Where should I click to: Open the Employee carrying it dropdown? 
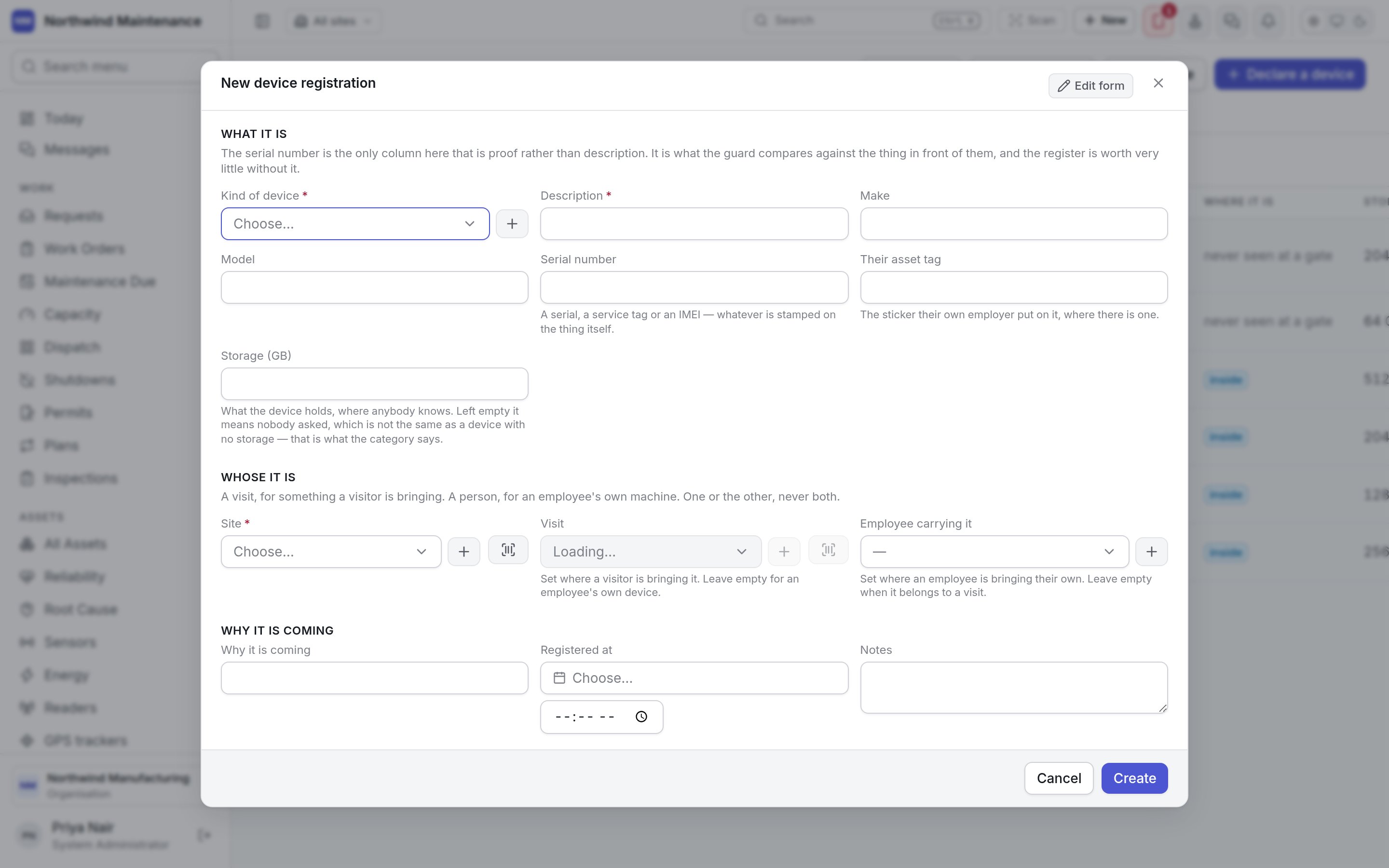coord(994,552)
